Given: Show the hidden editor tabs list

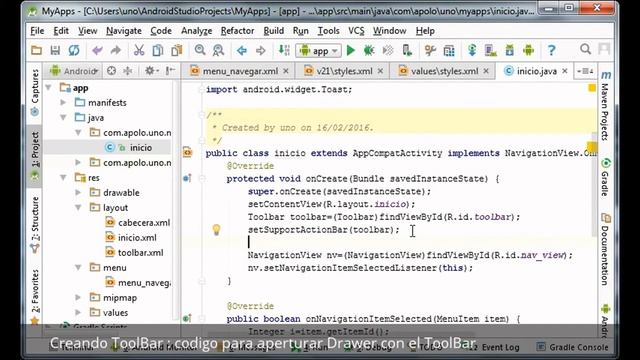Looking at the screenshot, I should tap(585, 71).
